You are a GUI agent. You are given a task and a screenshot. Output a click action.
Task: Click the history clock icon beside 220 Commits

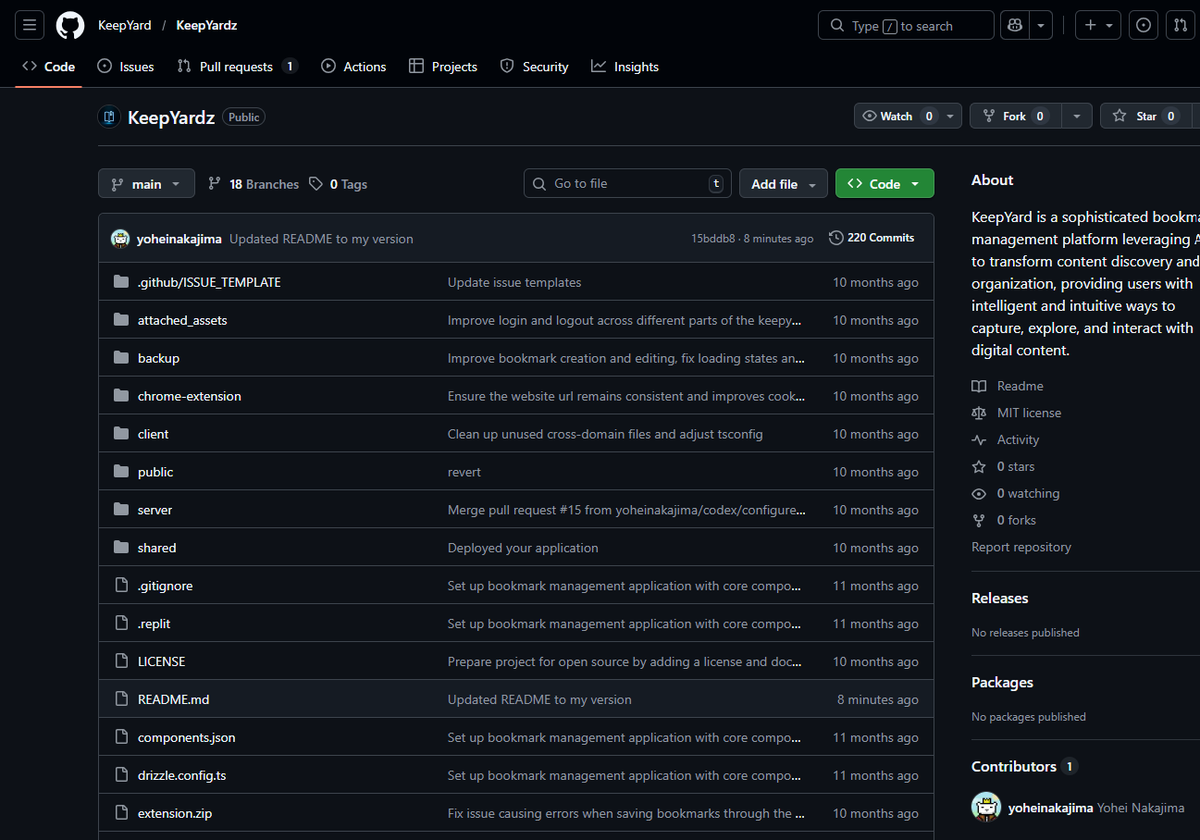point(836,238)
